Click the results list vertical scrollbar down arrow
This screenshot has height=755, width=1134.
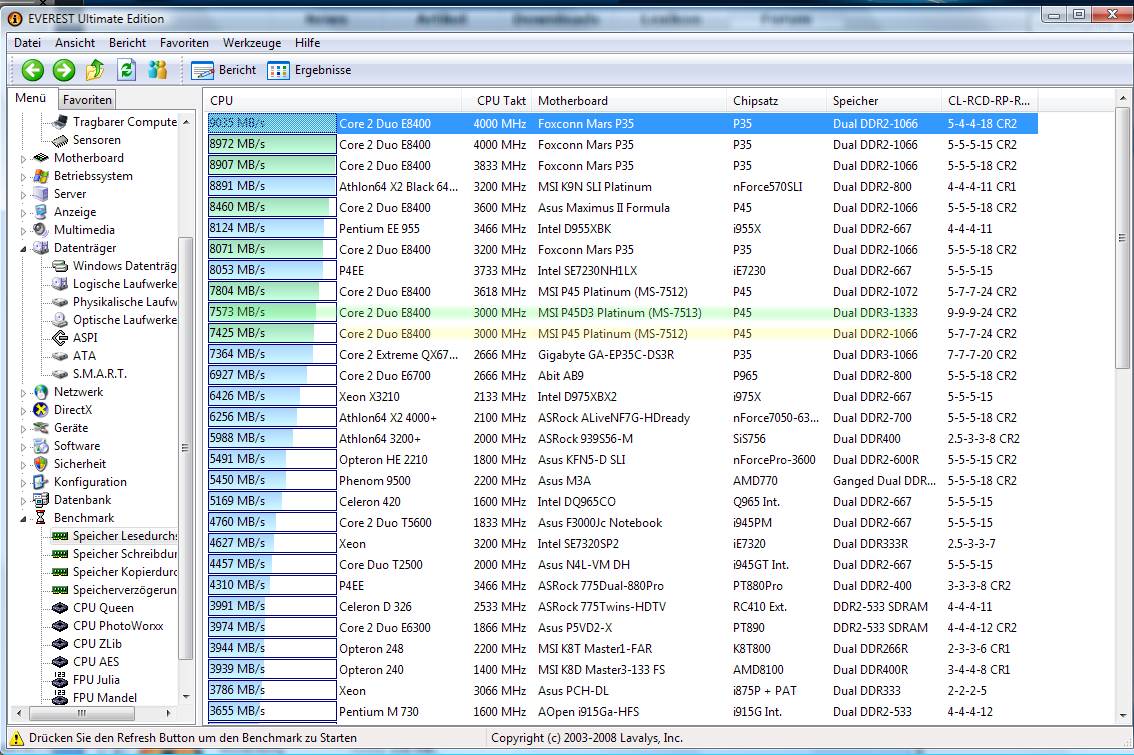tap(1122, 715)
